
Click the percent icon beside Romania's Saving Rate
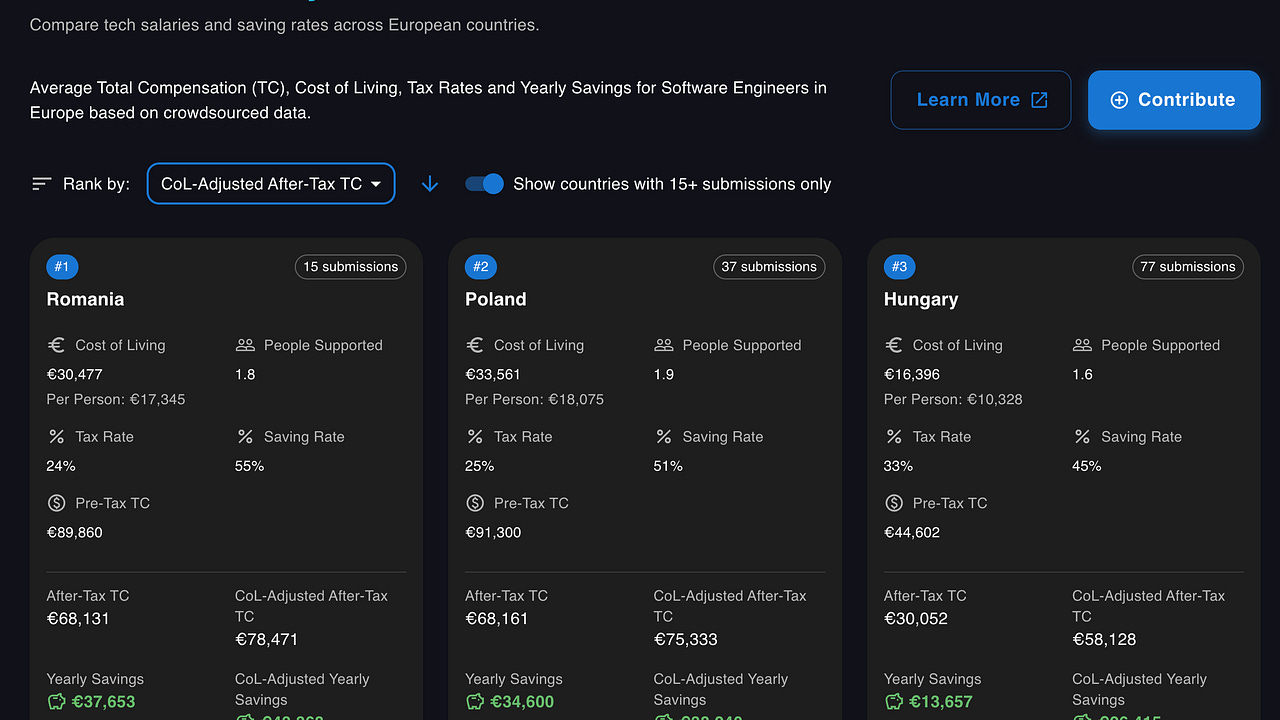click(245, 437)
